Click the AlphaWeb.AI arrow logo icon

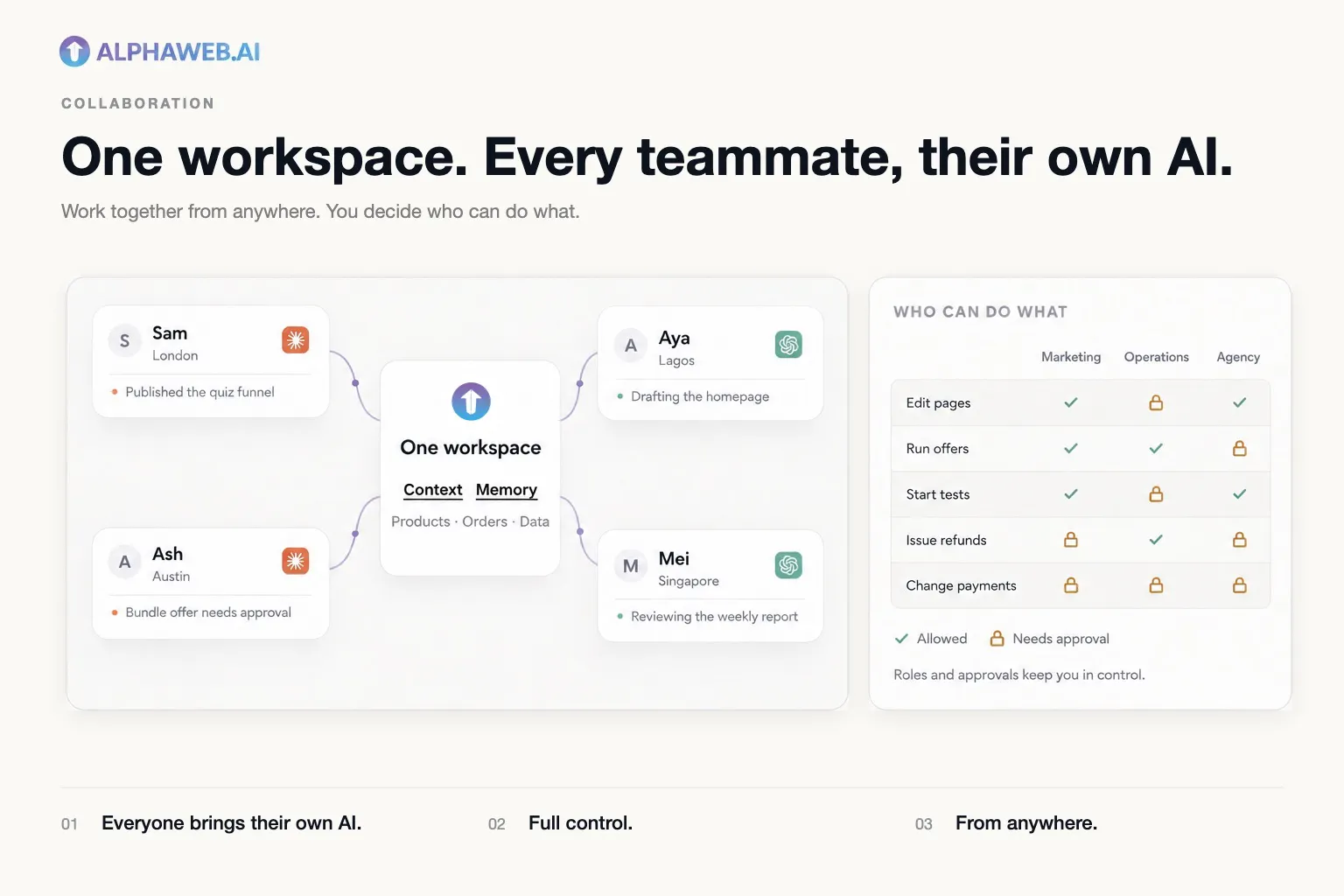click(74, 52)
